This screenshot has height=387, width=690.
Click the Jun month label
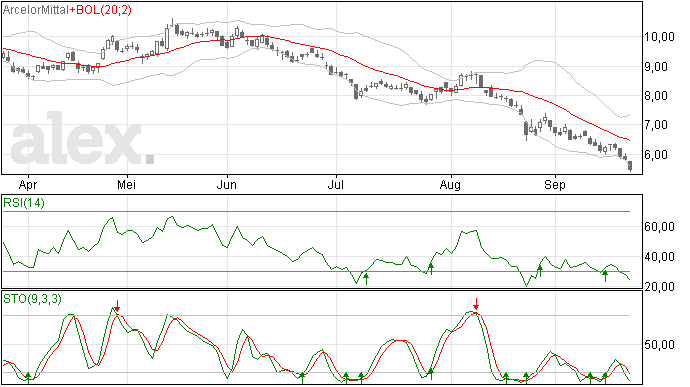point(227,184)
